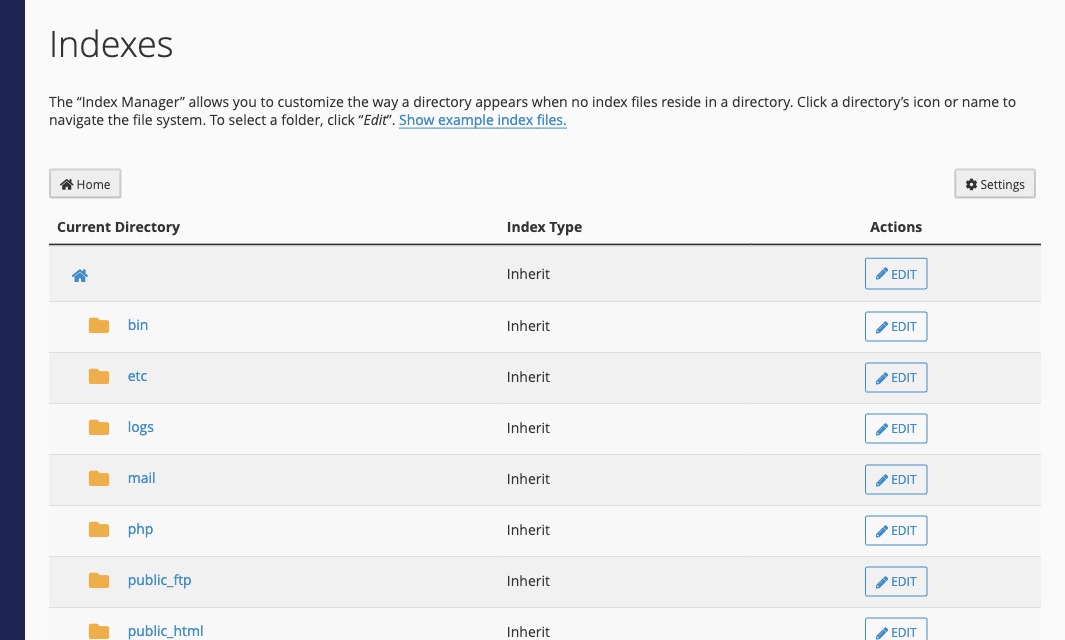The image size is (1065, 640).
Task: Open the Settings button with gear
Action: pyautogui.click(x=994, y=184)
